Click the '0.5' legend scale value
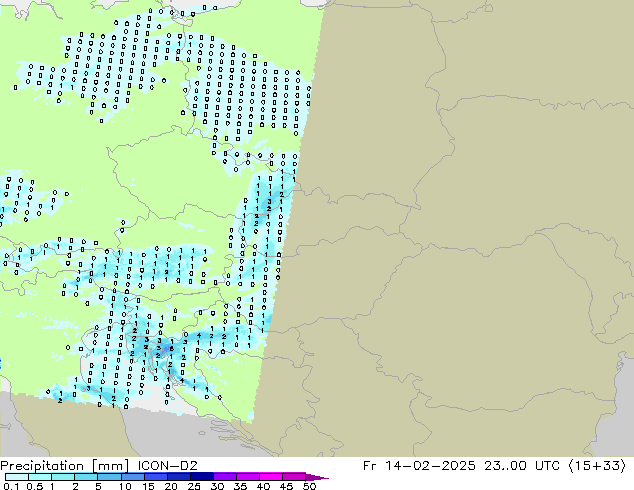This screenshot has width=634, height=490. tap(34, 486)
